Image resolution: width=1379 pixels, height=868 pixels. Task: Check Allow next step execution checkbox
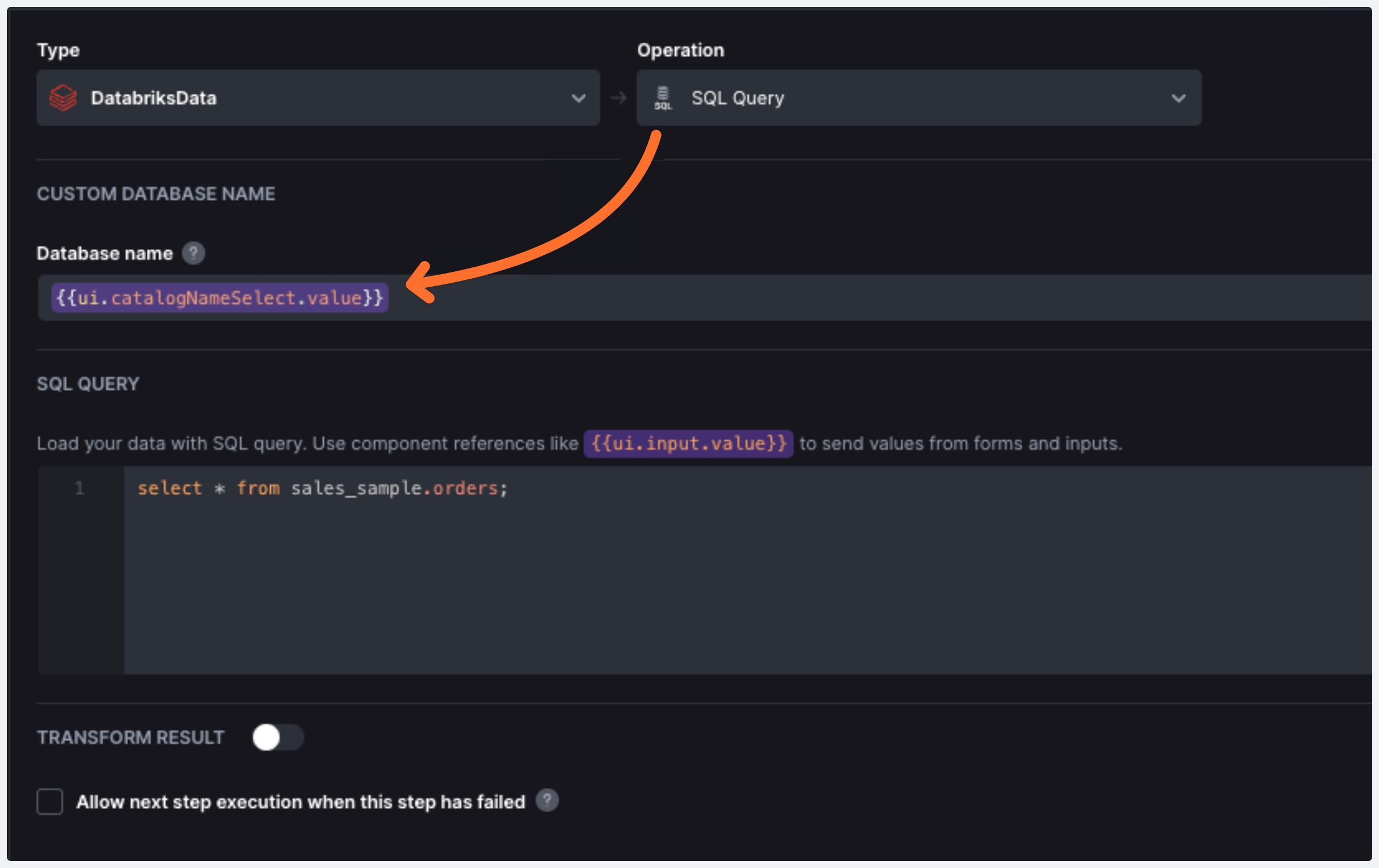pos(50,801)
